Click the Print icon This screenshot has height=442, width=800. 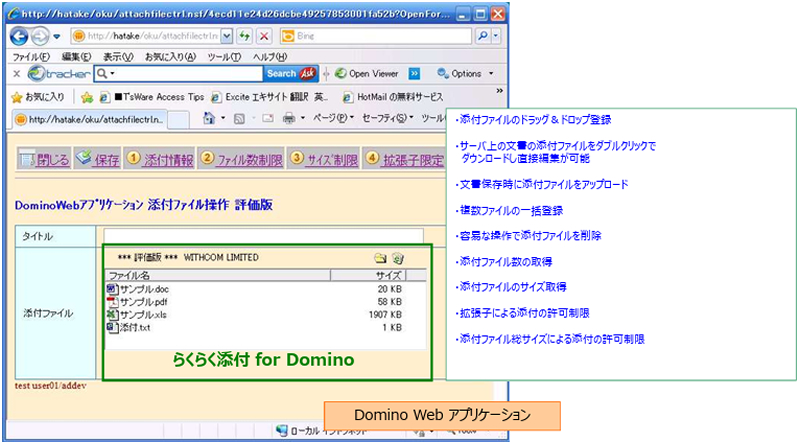click(289, 118)
